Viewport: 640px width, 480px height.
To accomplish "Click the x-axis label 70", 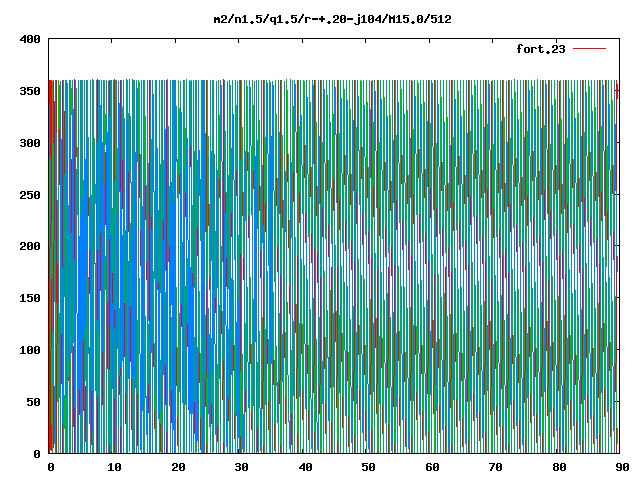I will pyautogui.click(x=495, y=467).
